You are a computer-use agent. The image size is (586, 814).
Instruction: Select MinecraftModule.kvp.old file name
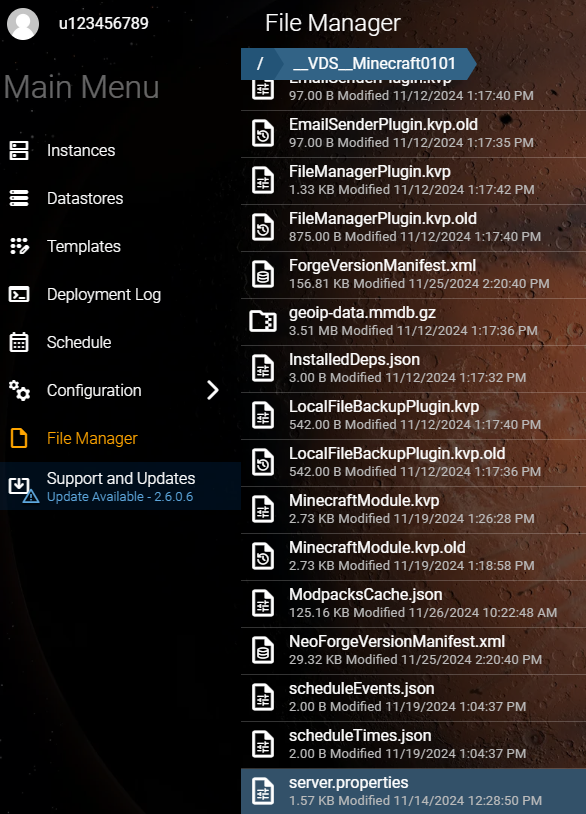pyautogui.click(x=377, y=548)
